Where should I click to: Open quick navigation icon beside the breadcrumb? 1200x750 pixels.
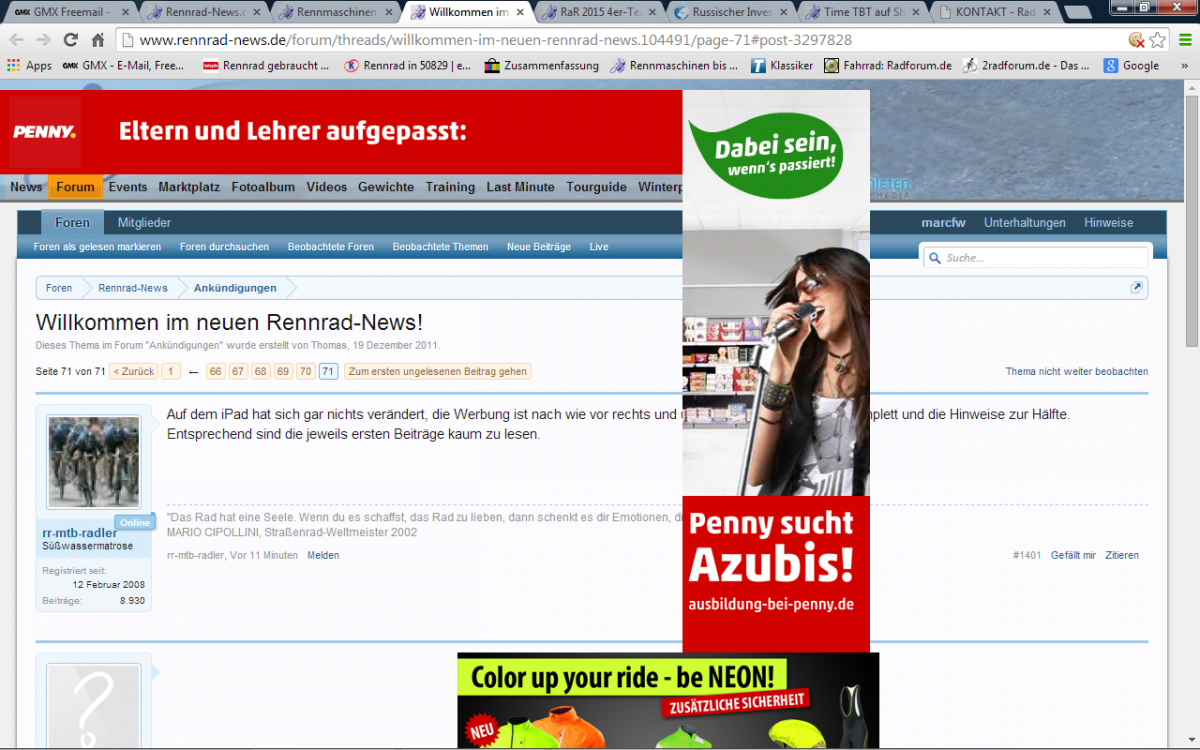(x=1136, y=288)
